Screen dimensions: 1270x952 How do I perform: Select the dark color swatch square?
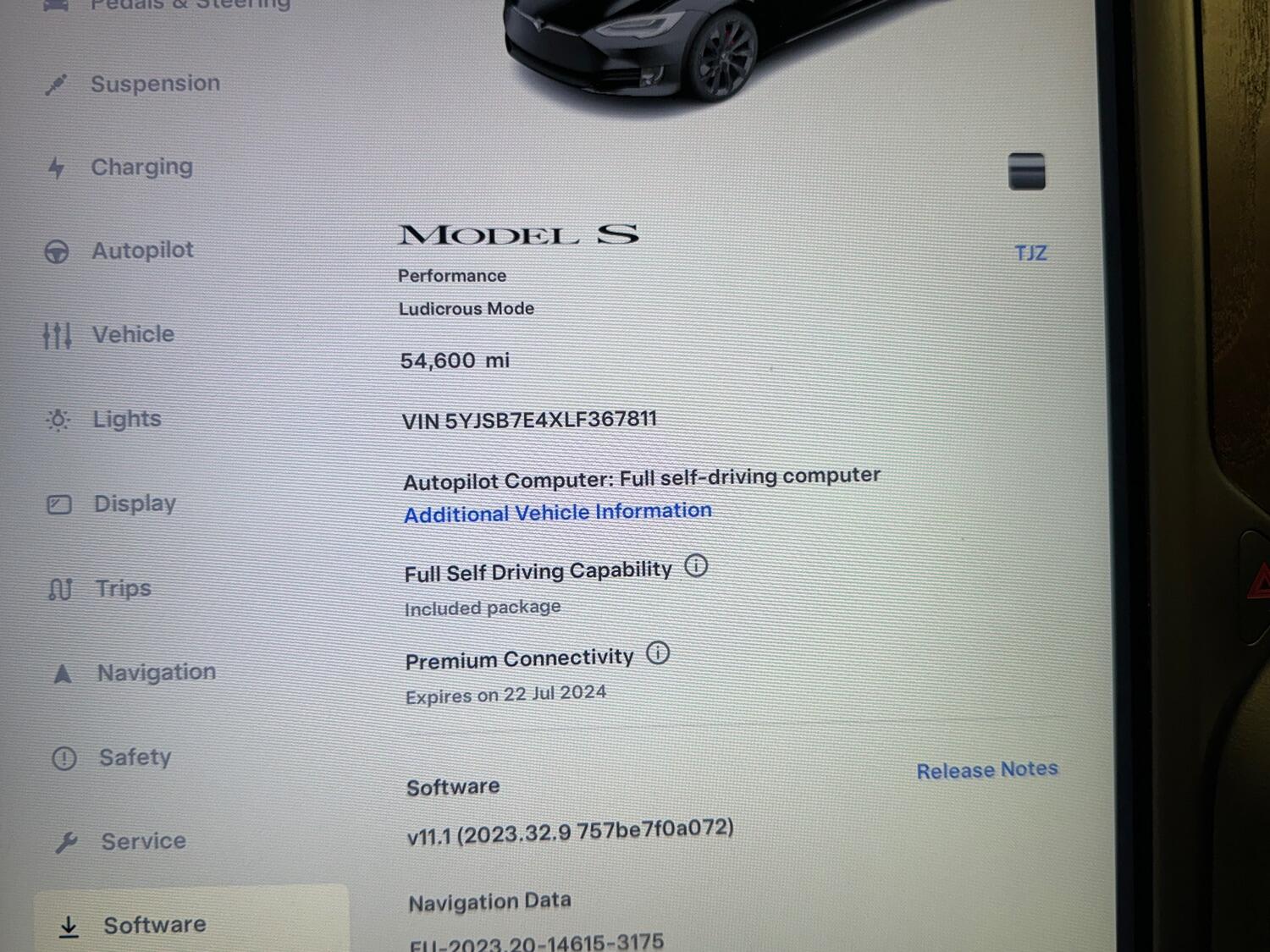tap(1027, 171)
